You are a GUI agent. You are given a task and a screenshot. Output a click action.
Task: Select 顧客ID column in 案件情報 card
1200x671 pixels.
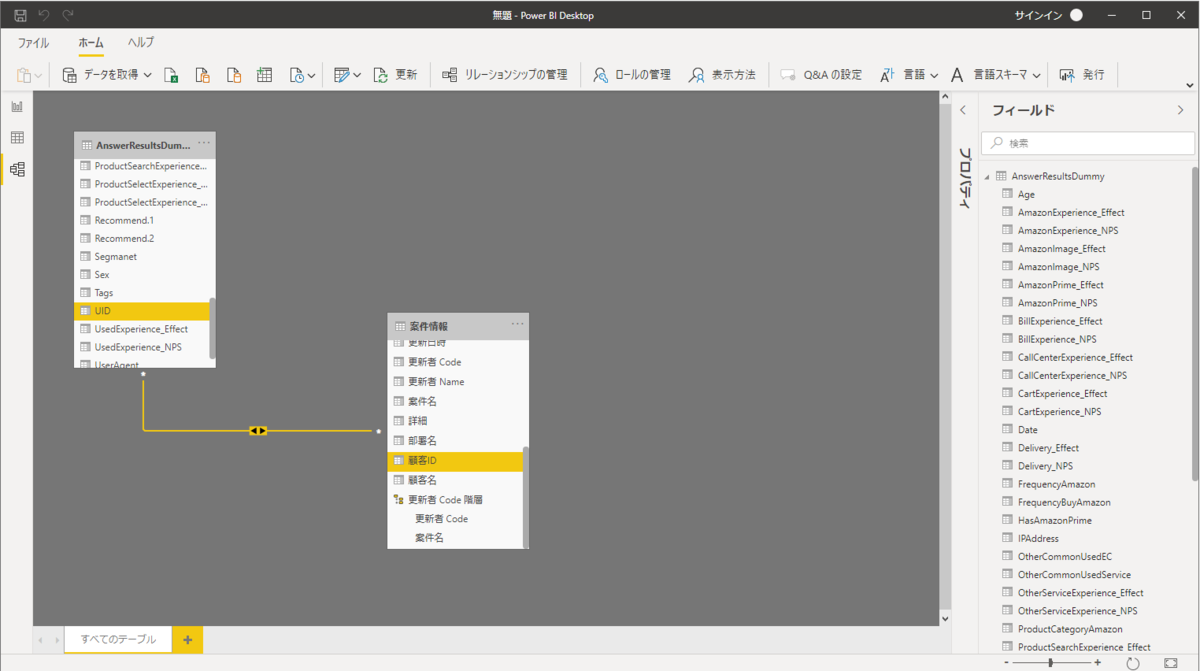point(455,460)
